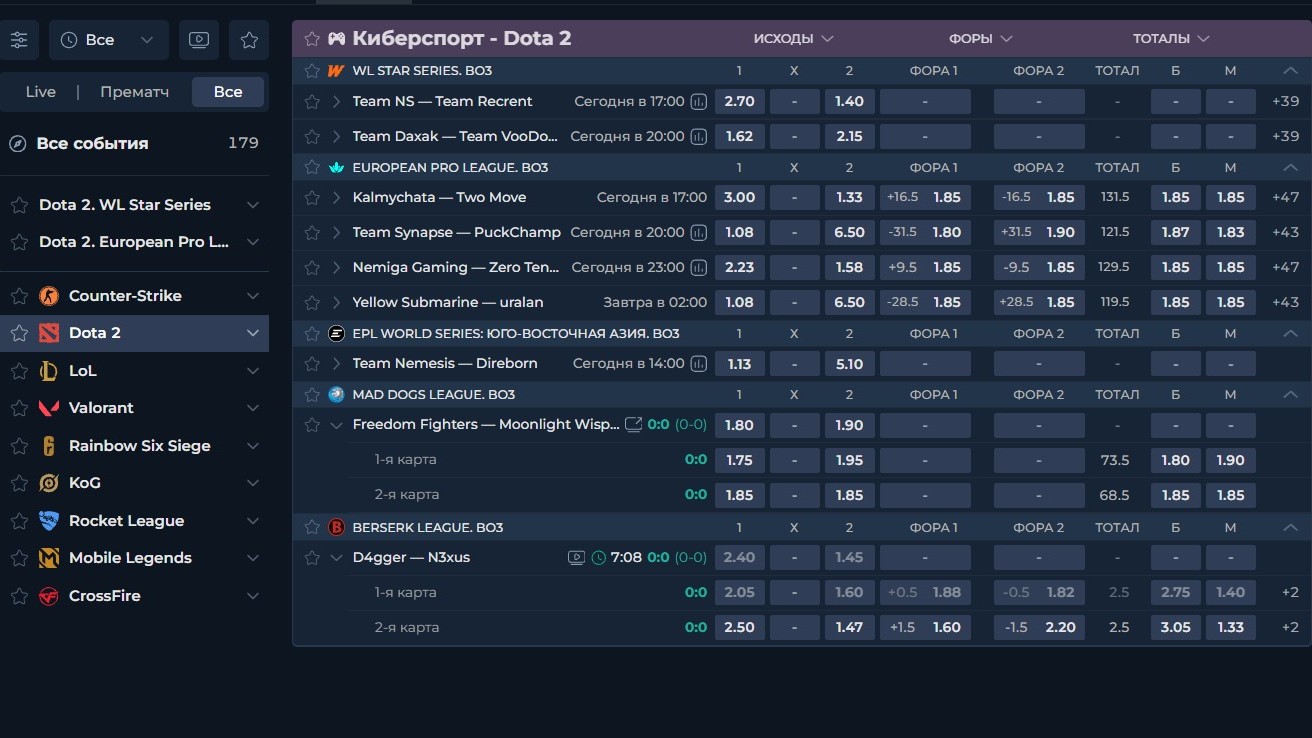This screenshot has height=738, width=1312.
Task: Open statistics icon for Team Nemesis match
Action: pyautogui.click(x=698, y=363)
